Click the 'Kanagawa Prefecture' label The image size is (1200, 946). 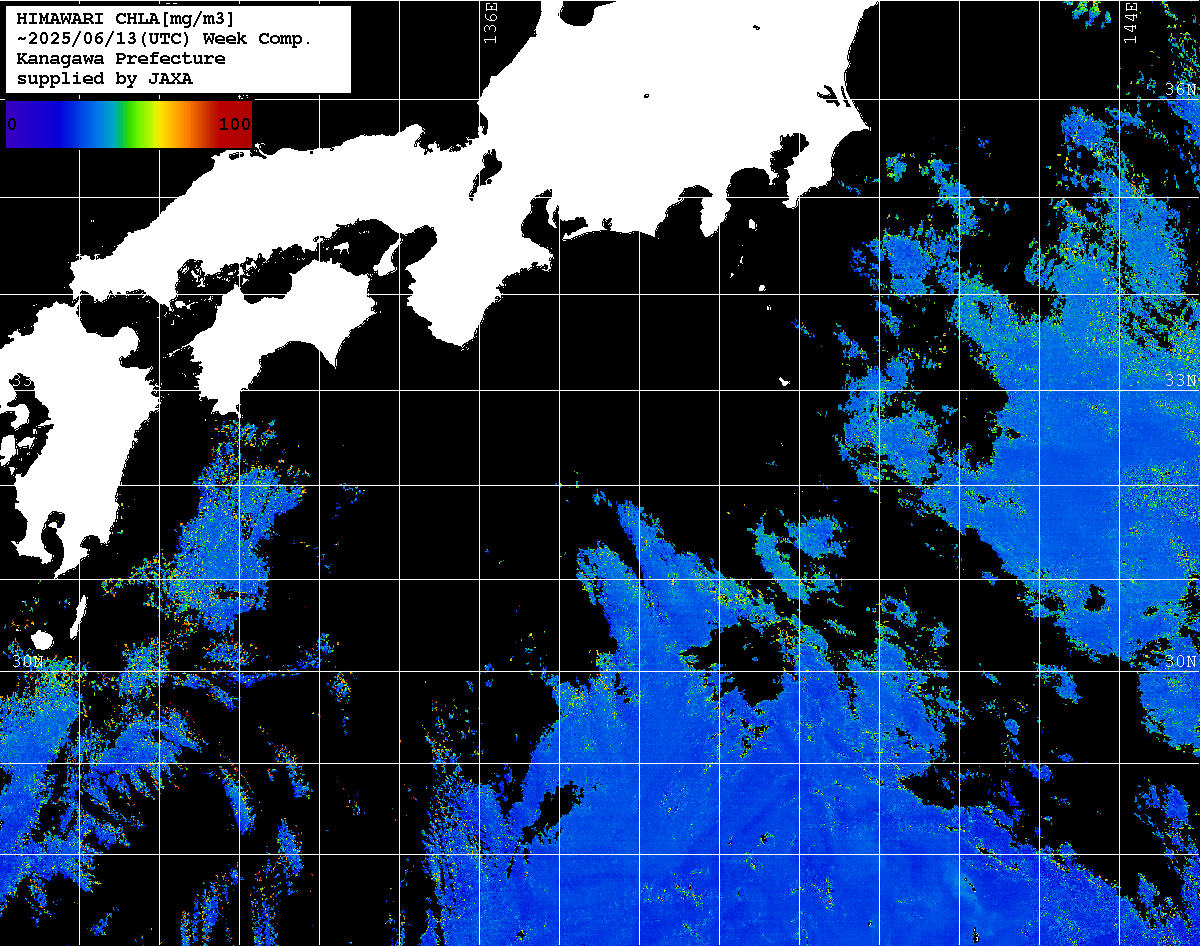121,59
